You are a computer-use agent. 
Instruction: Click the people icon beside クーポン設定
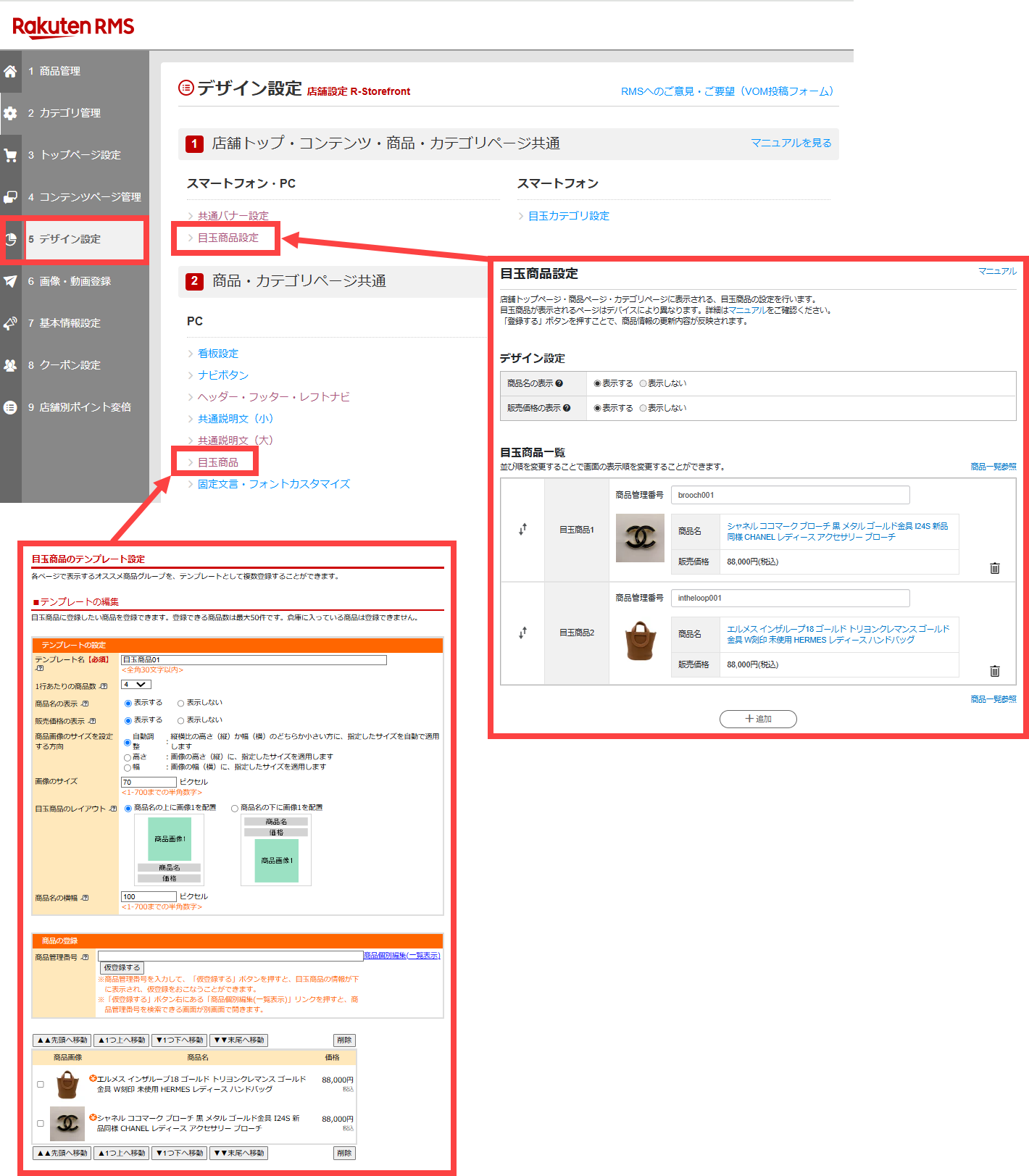point(10,365)
